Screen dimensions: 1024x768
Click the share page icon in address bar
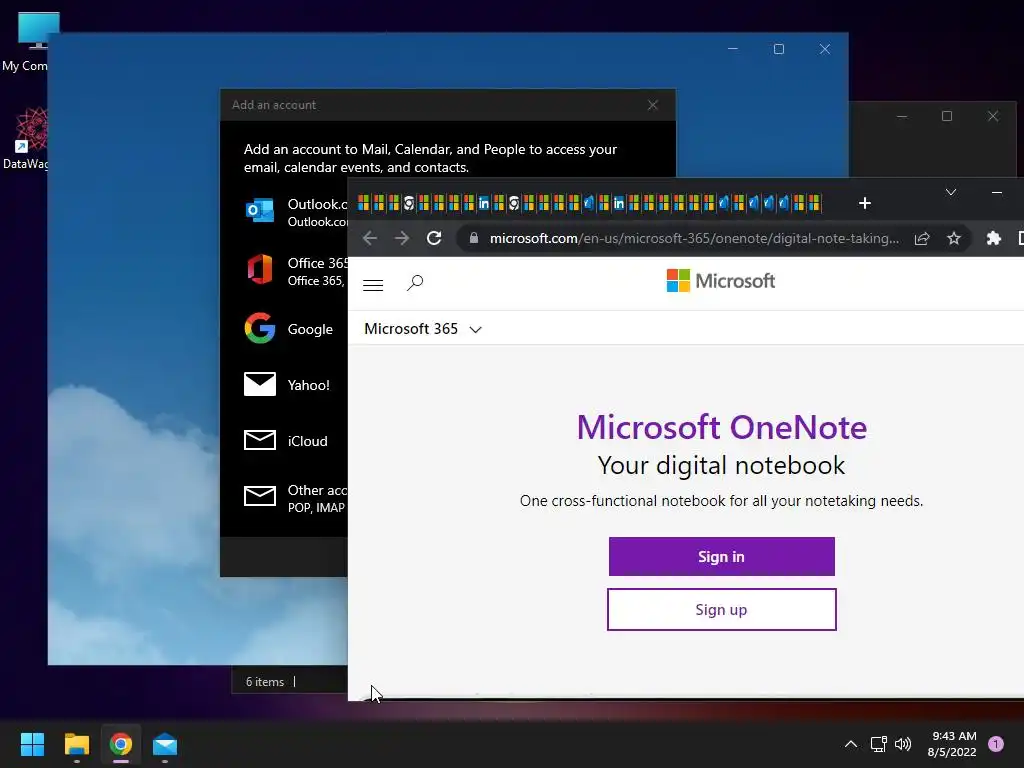click(x=921, y=238)
